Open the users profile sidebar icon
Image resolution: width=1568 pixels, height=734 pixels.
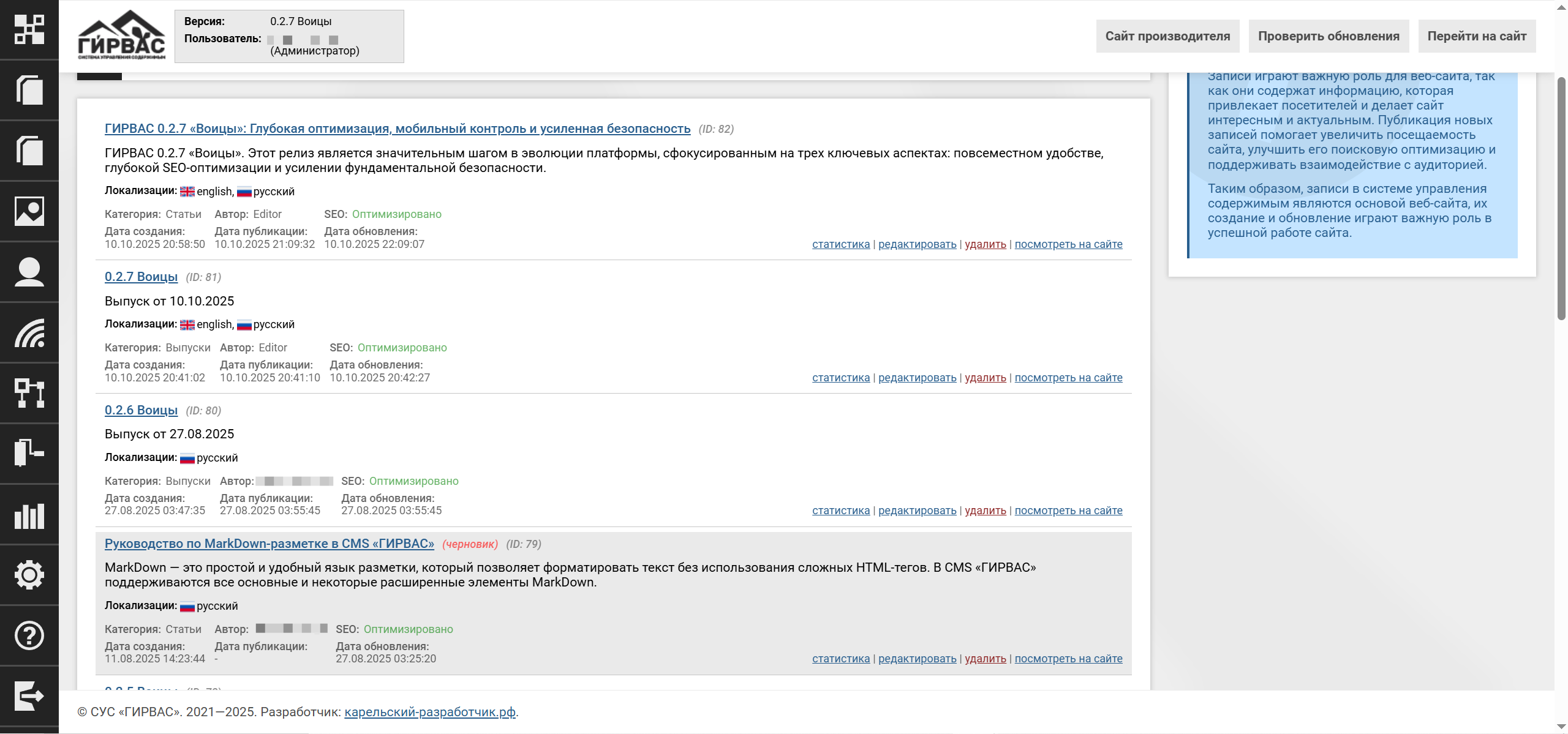pos(29,272)
